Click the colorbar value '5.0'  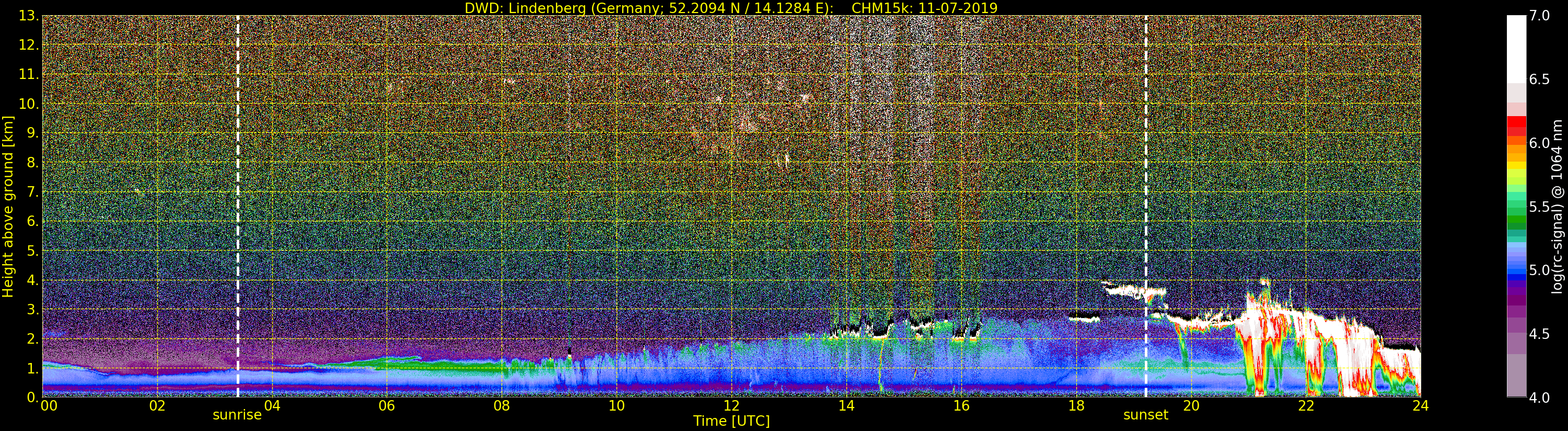pyautogui.click(x=1539, y=270)
